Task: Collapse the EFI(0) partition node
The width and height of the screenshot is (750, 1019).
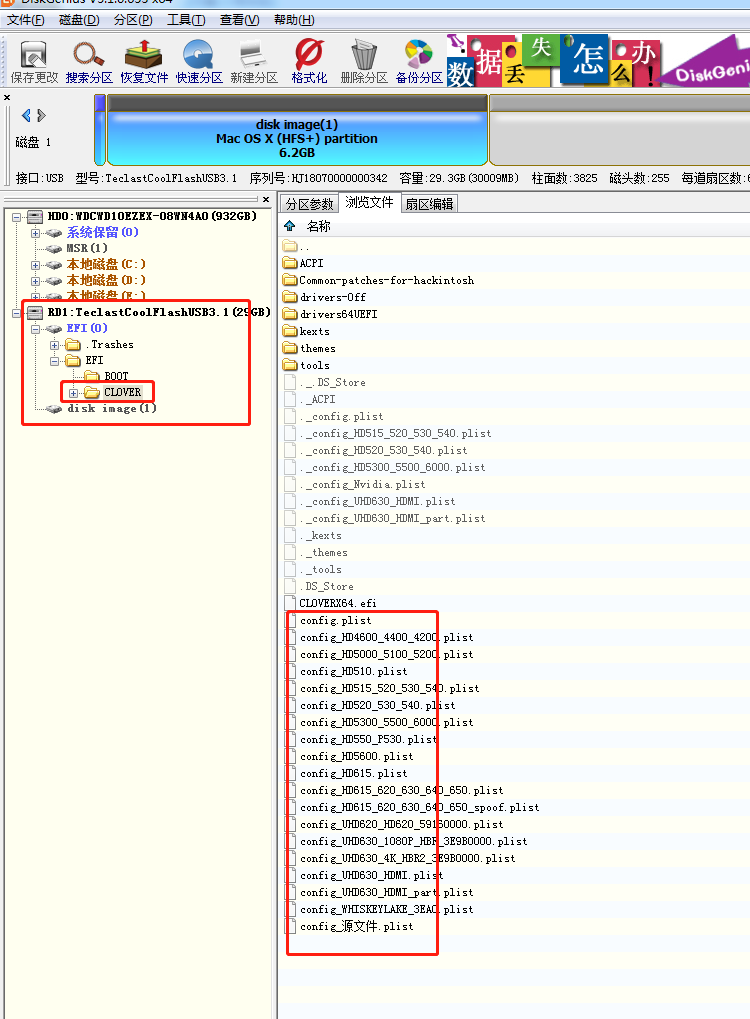Action: pyautogui.click(x=35, y=329)
